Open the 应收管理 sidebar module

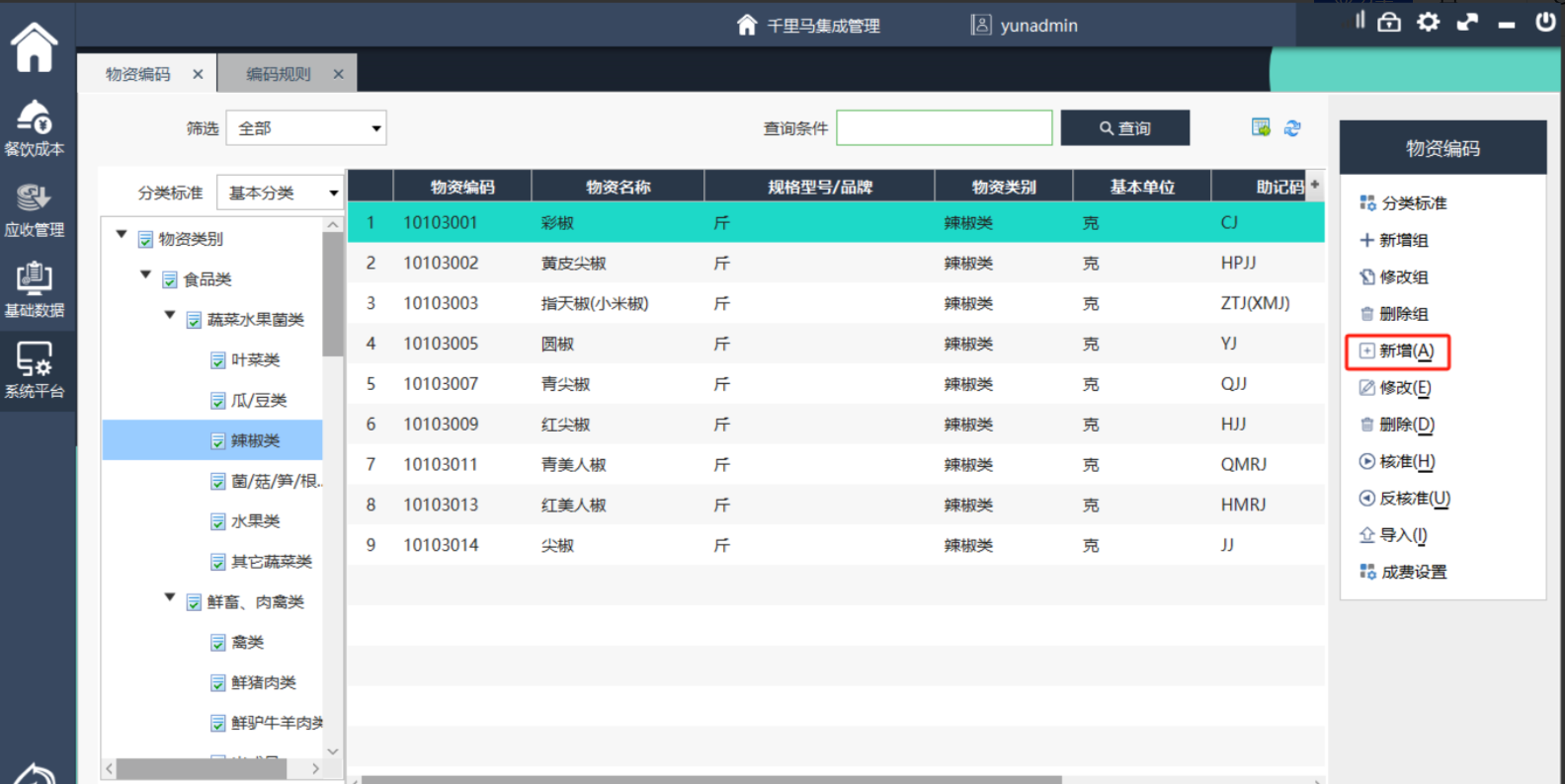(x=35, y=210)
